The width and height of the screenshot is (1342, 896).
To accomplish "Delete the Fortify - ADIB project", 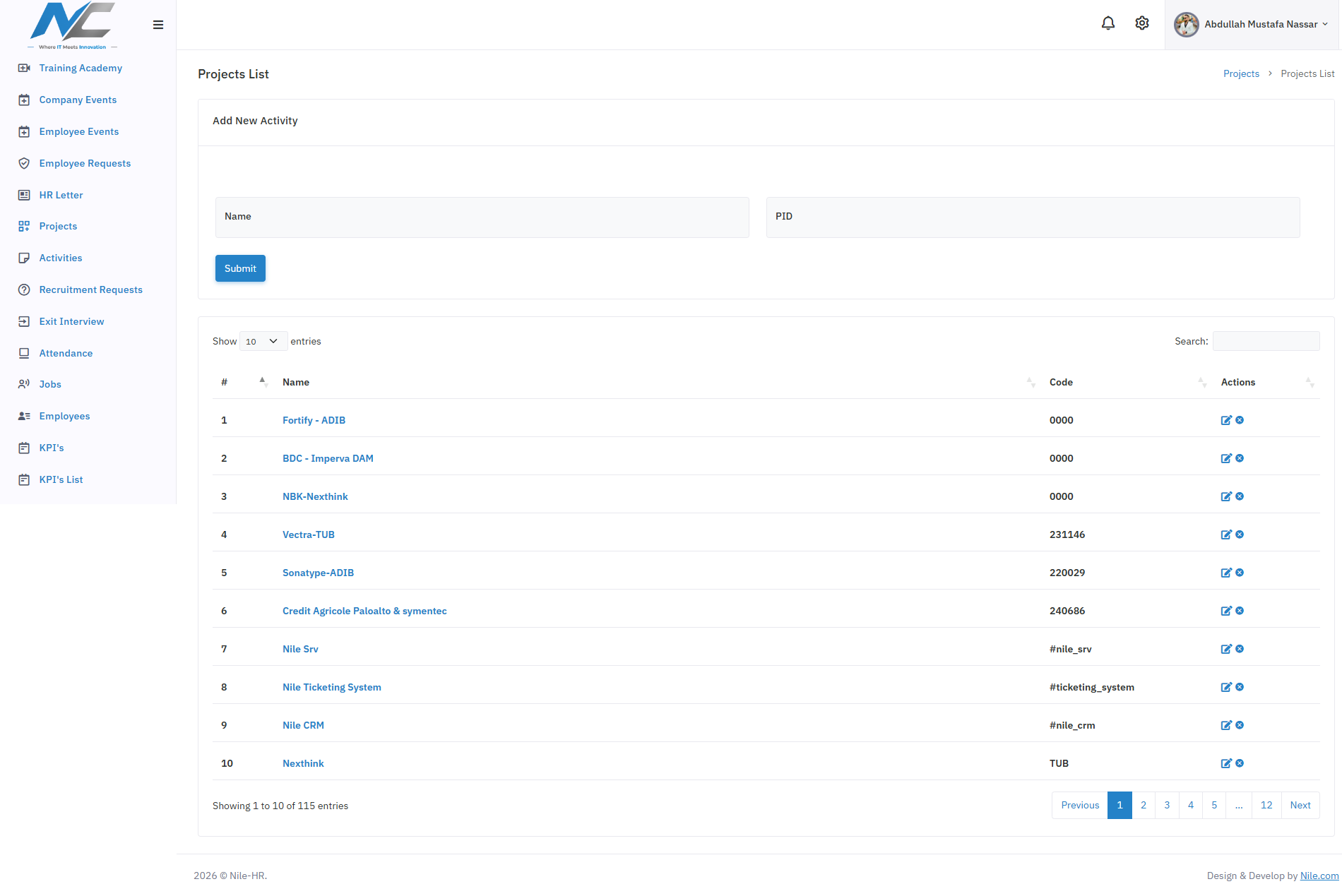I will click(x=1240, y=420).
